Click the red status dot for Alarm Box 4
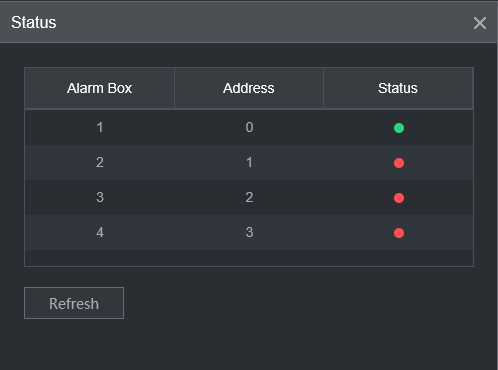The width and height of the screenshot is (498, 370). pos(399,233)
